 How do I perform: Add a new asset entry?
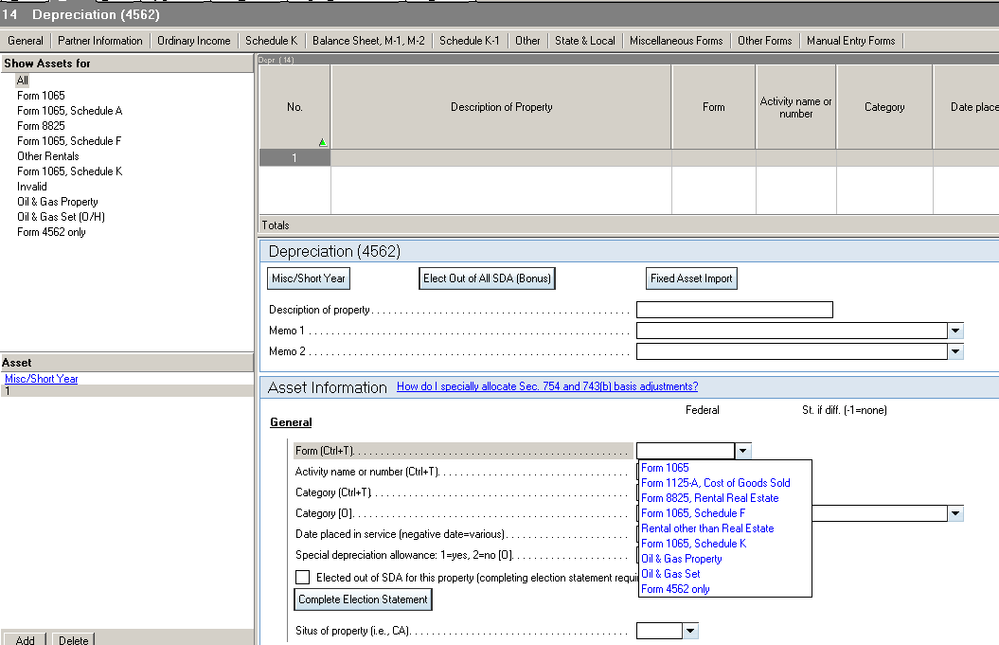[25, 639]
